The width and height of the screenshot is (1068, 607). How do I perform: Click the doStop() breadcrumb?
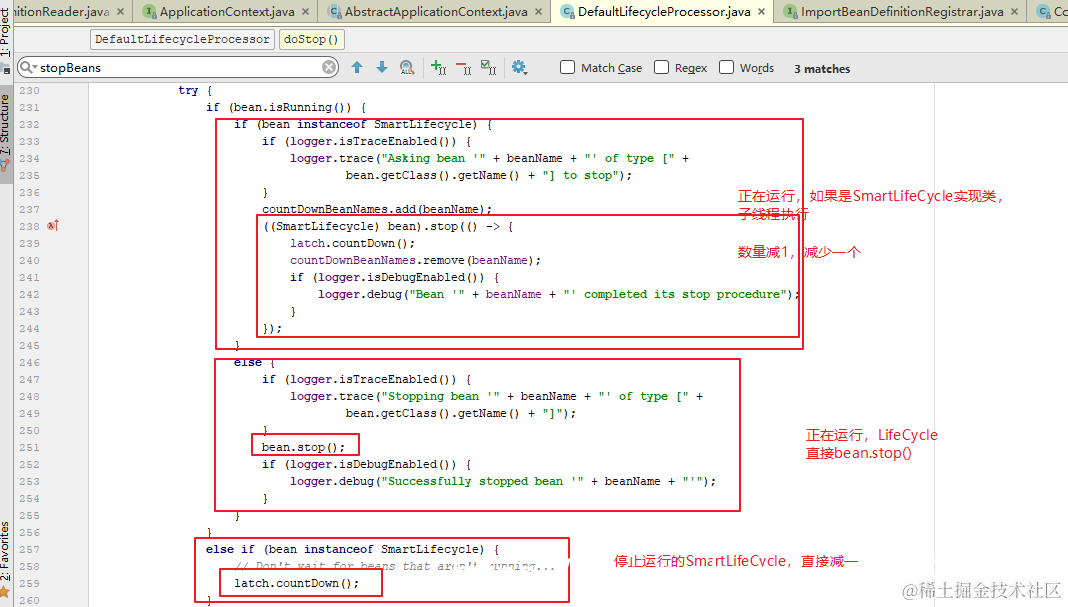[x=311, y=40]
